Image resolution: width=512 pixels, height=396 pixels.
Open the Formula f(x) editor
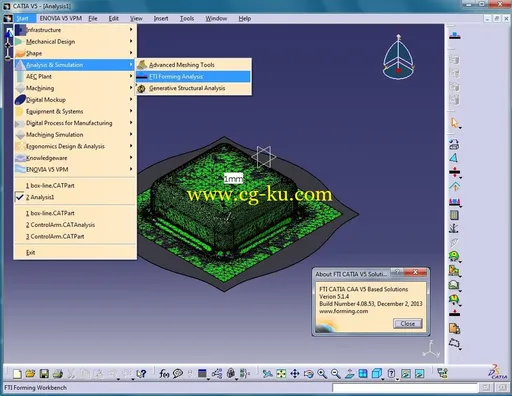coord(164,374)
